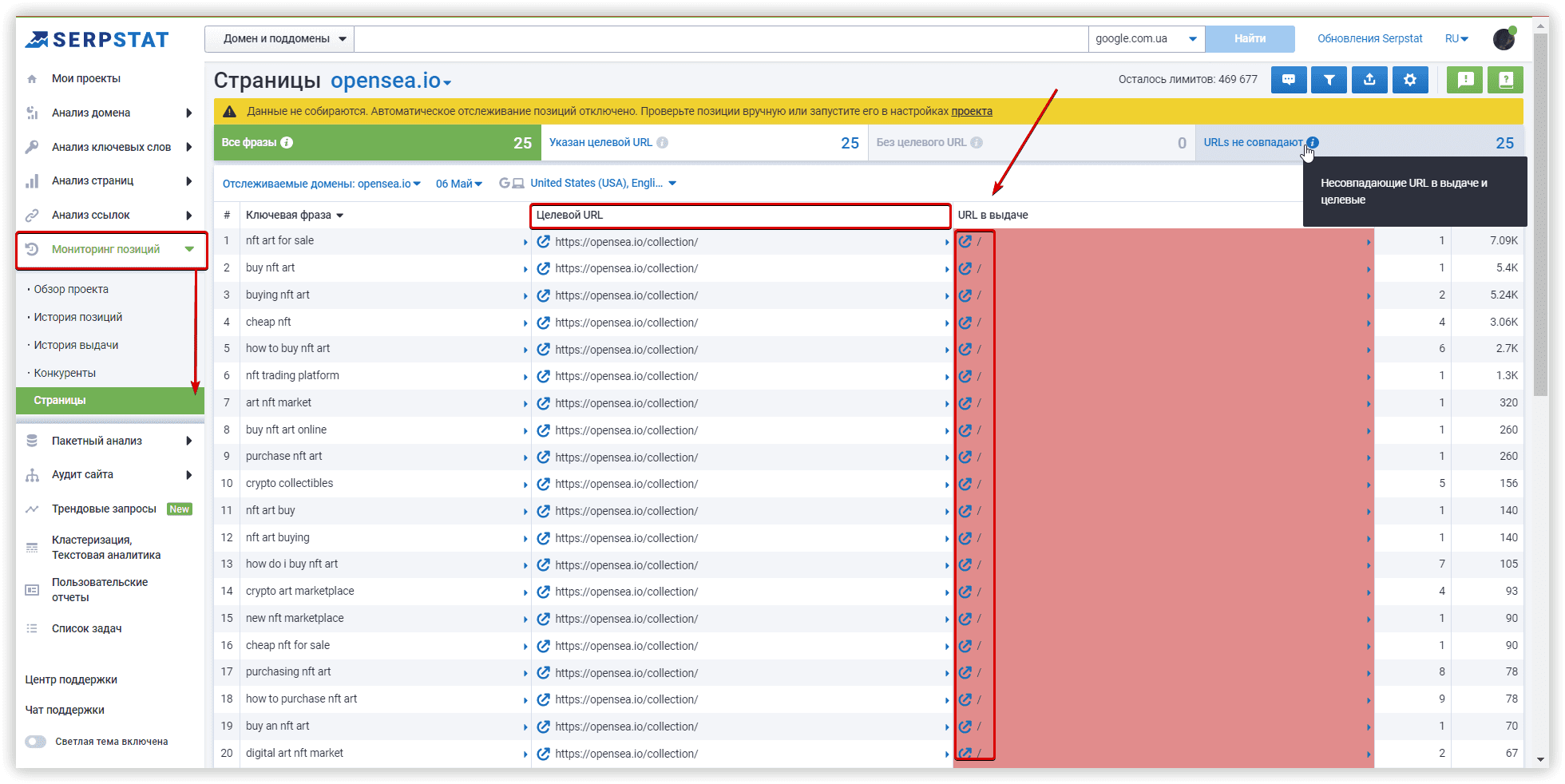The image size is (1565, 784).
Task: Open Отслеживаемые домены: opensea.io dropdown
Action: (321, 184)
